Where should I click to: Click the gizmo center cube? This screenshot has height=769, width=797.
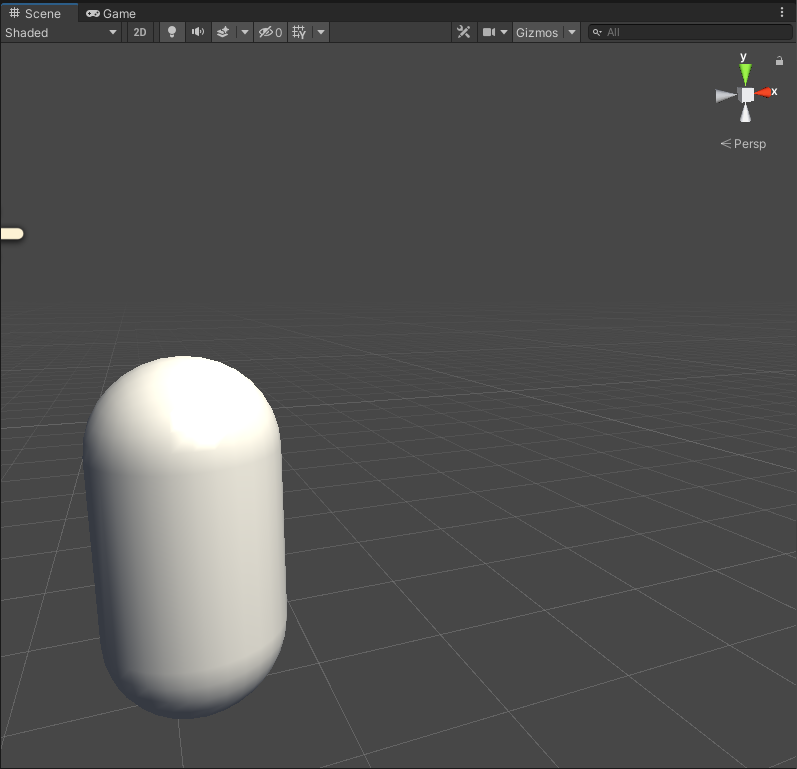point(747,95)
